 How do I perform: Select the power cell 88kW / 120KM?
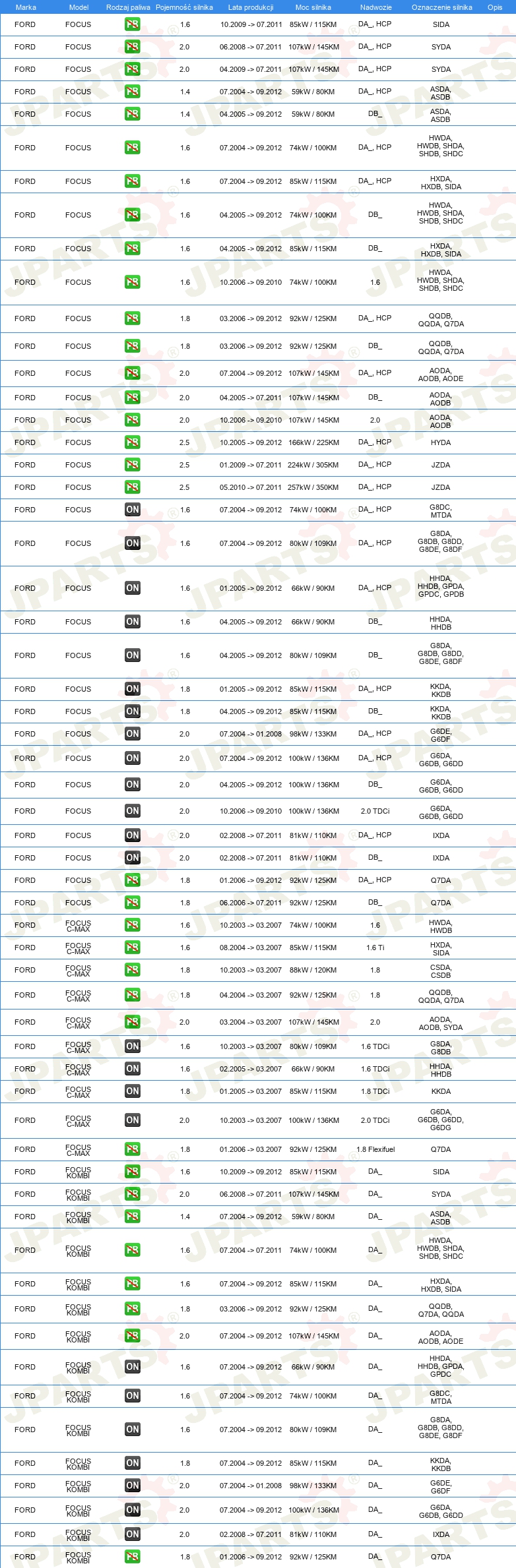(313, 970)
